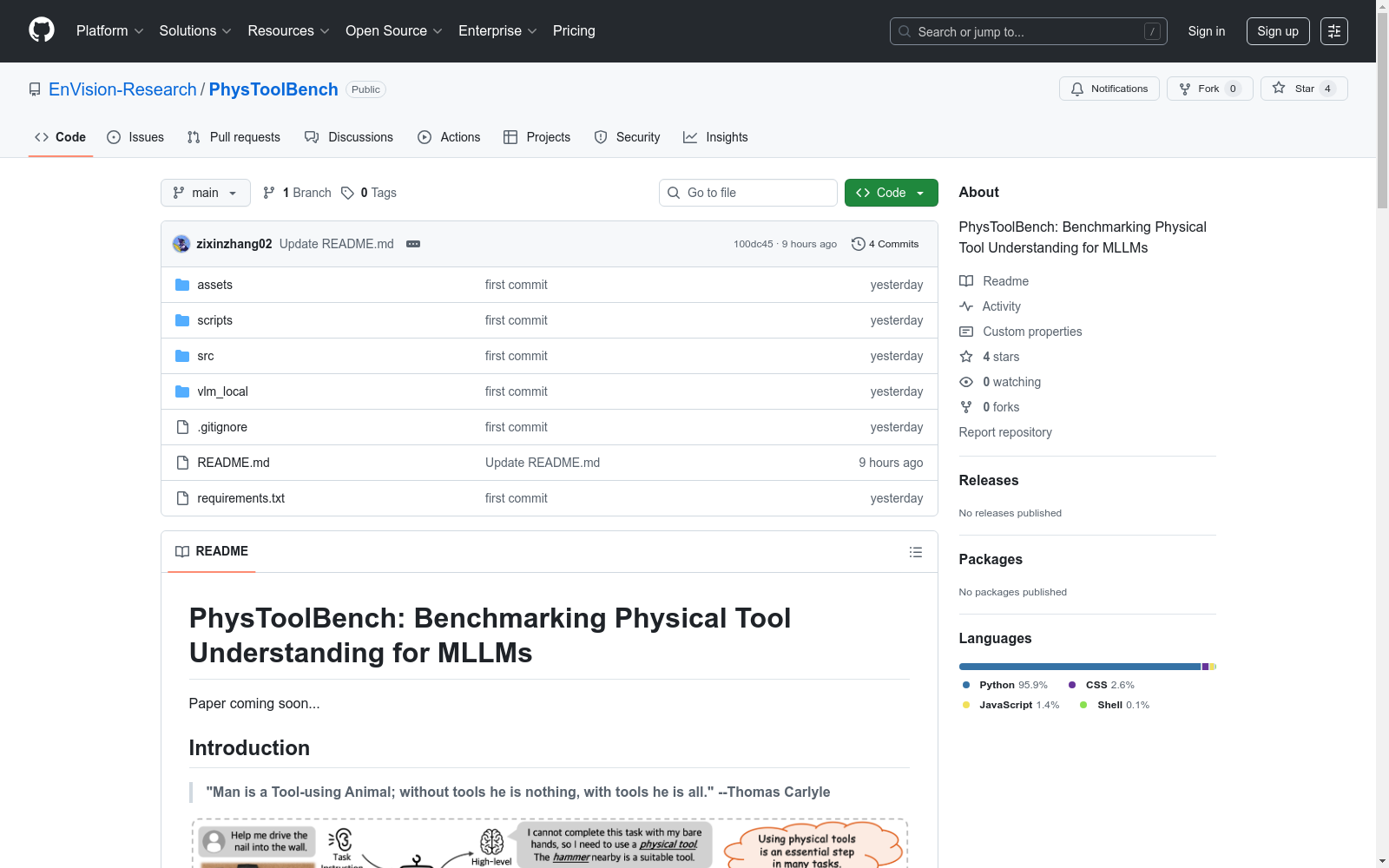1389x868 pixels.
Task: Click the pulse icon beside Activity
Action: (x=966, y=306)
